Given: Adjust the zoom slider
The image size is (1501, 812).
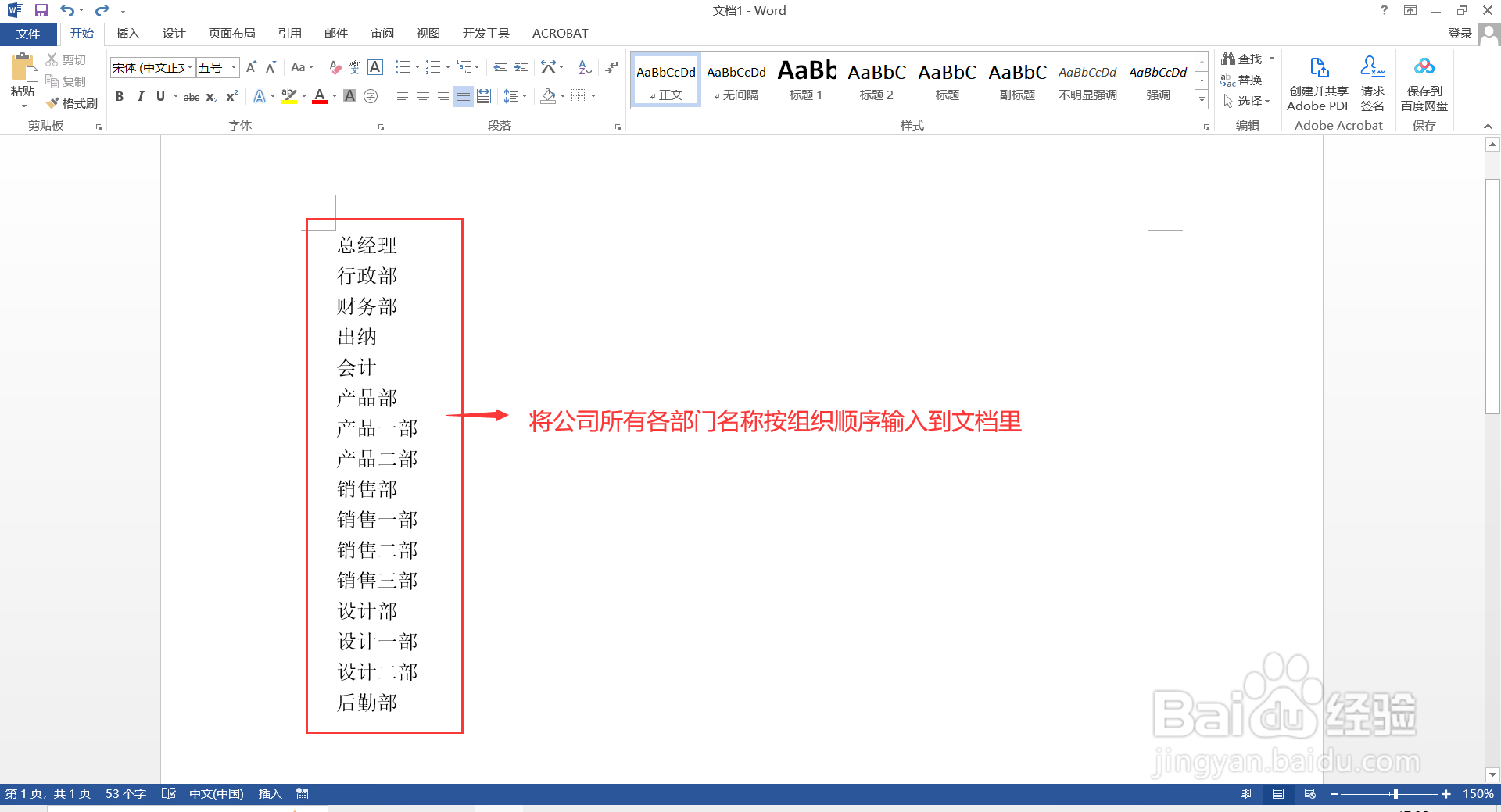Looking at the screenshot, I should click(x=1395, y=794).
